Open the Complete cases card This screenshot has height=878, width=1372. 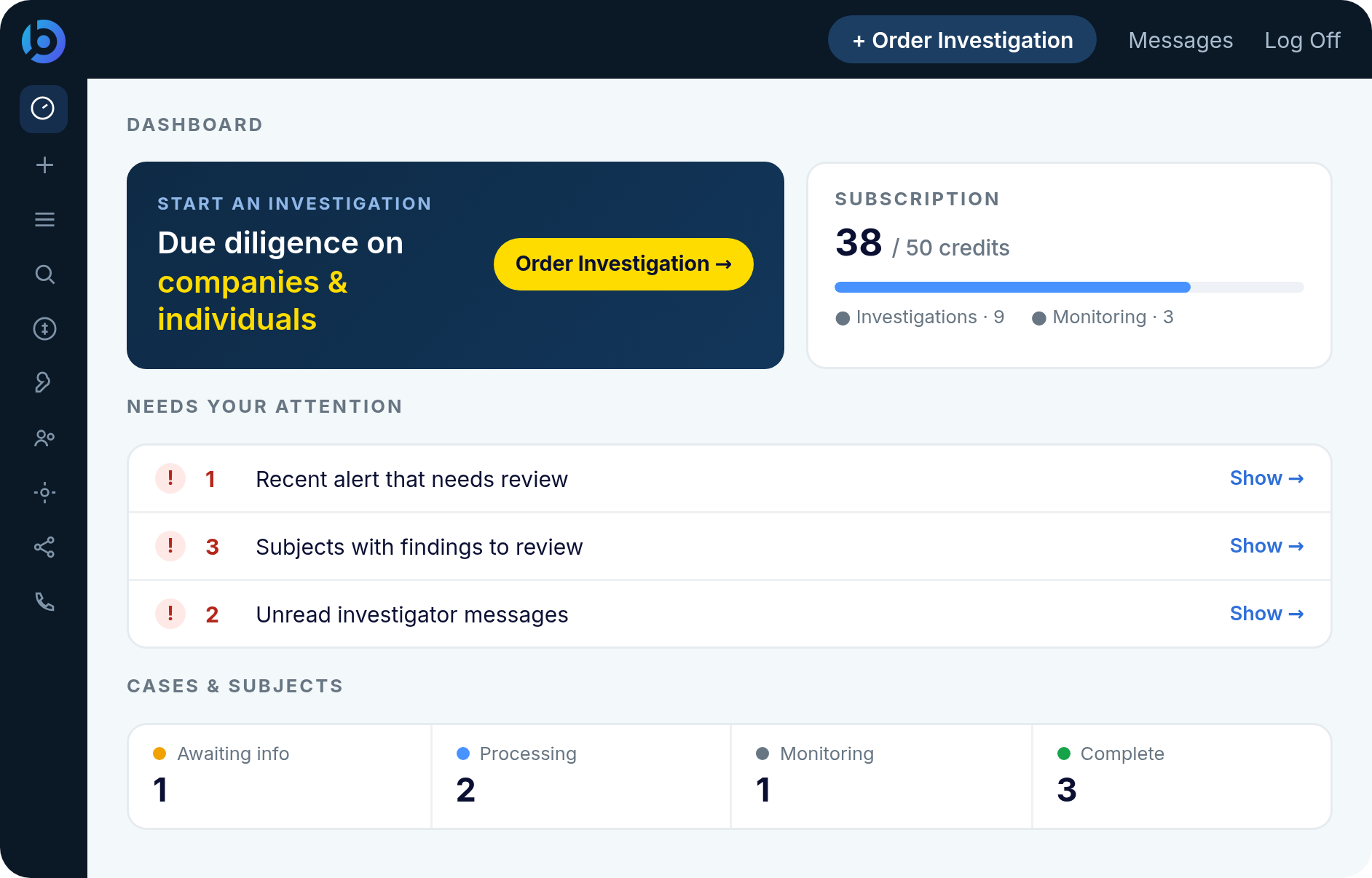[1182, 776]
